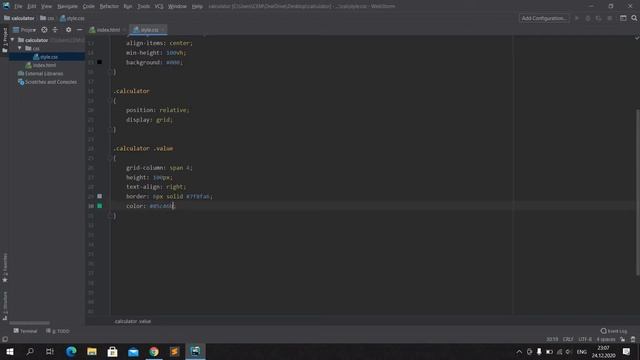Image resolution: width=640 pixels, height=360 pixels.
Task: Click the Run (play) icon in toolbar
Action: click(x=577, y=18)
